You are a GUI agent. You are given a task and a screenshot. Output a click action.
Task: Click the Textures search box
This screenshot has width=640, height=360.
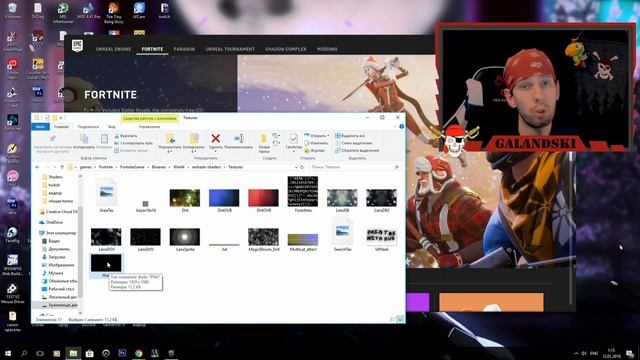[354, 167]
